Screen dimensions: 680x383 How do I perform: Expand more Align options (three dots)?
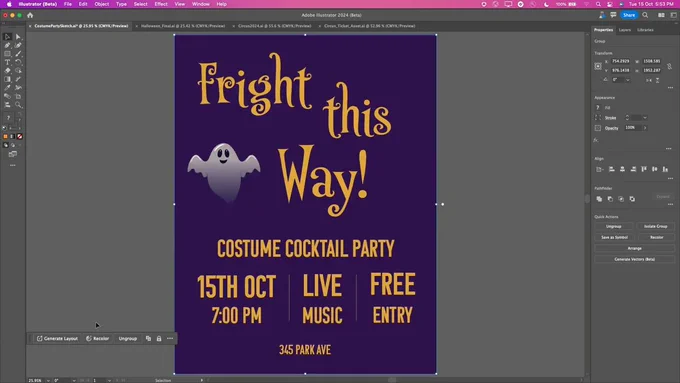[x=670, y=179]
